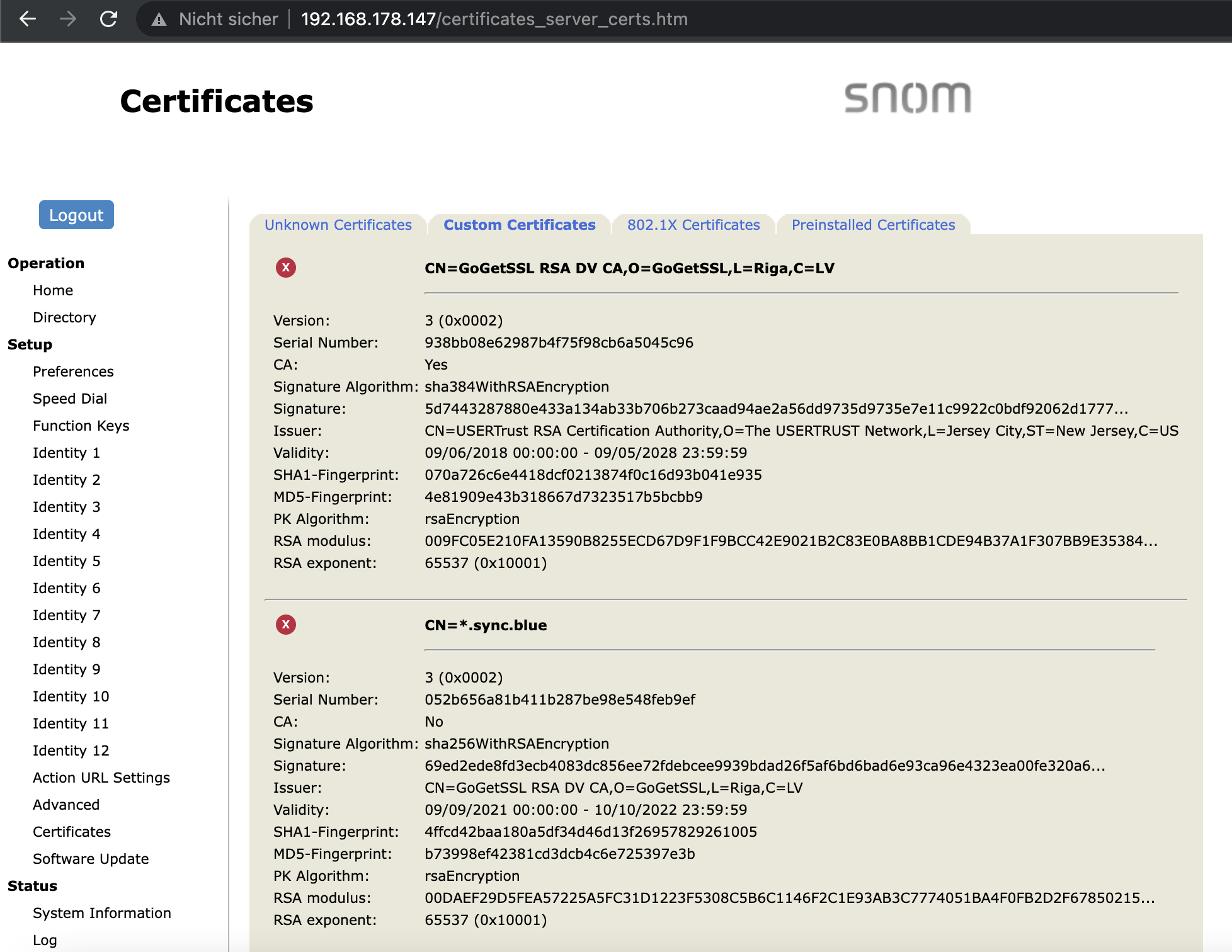Switch to the Unknown Certificates tab

coord(338,225)
